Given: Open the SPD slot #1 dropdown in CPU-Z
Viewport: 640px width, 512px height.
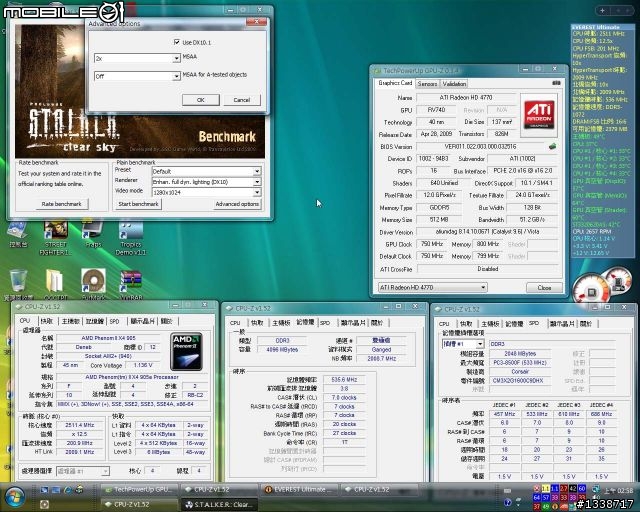Looking at the screenshot, I should click(x=463, y=344).
